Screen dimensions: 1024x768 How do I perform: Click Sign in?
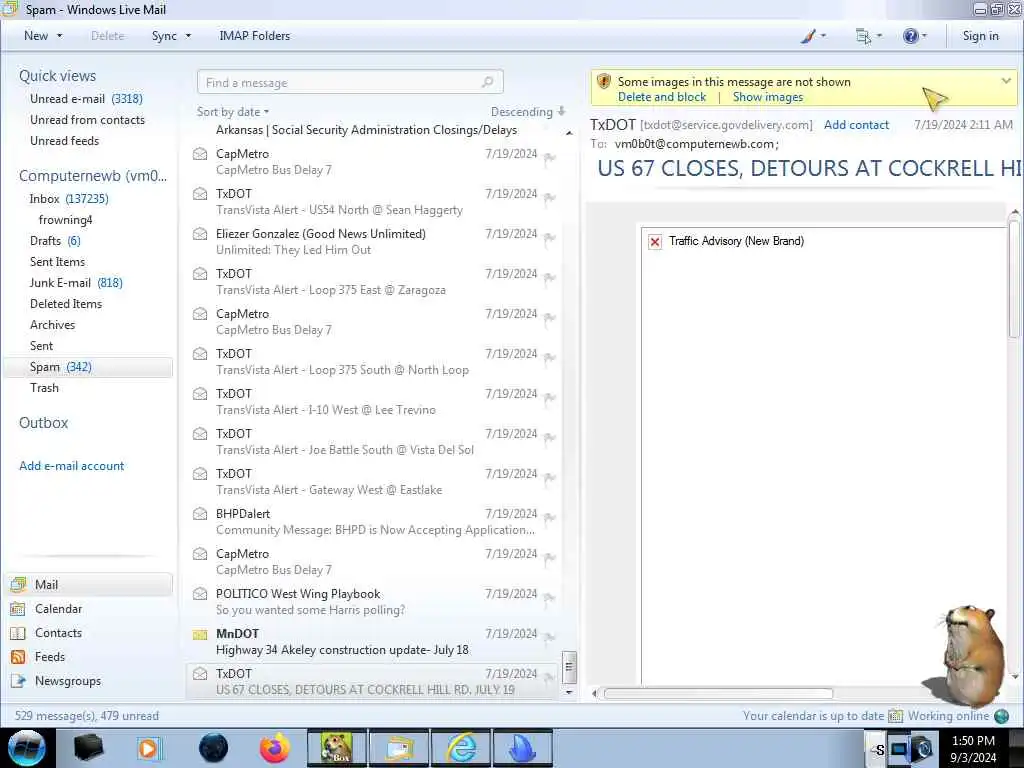click(x=980, y=36)
